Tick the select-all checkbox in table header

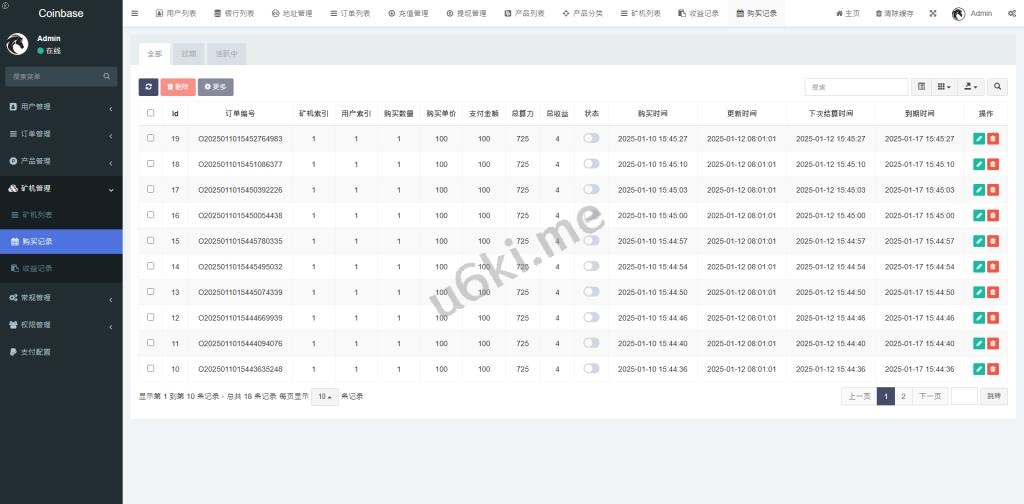coord(151,113)
